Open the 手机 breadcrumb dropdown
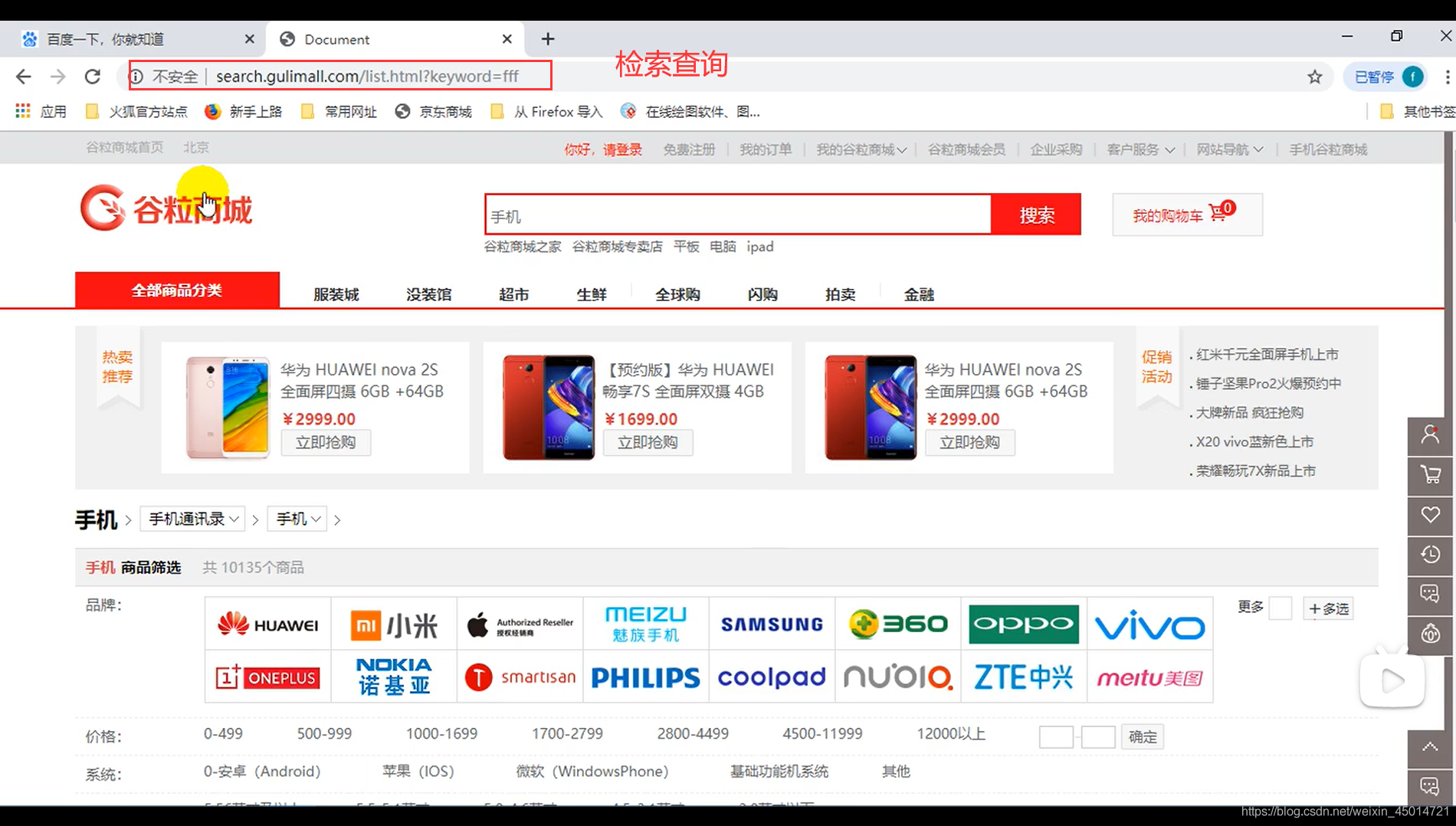The height and width of the screenshot is (826, 1456). (297, 519)
